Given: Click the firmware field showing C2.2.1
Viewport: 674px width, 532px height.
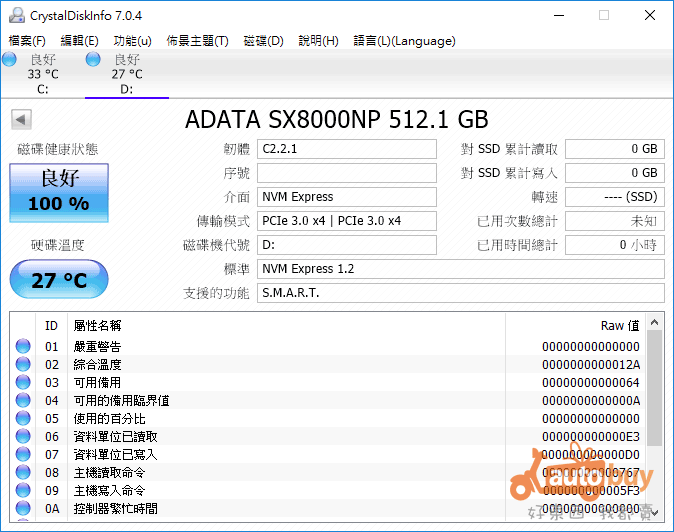Looking at the screenshot, I should point(347,149).
